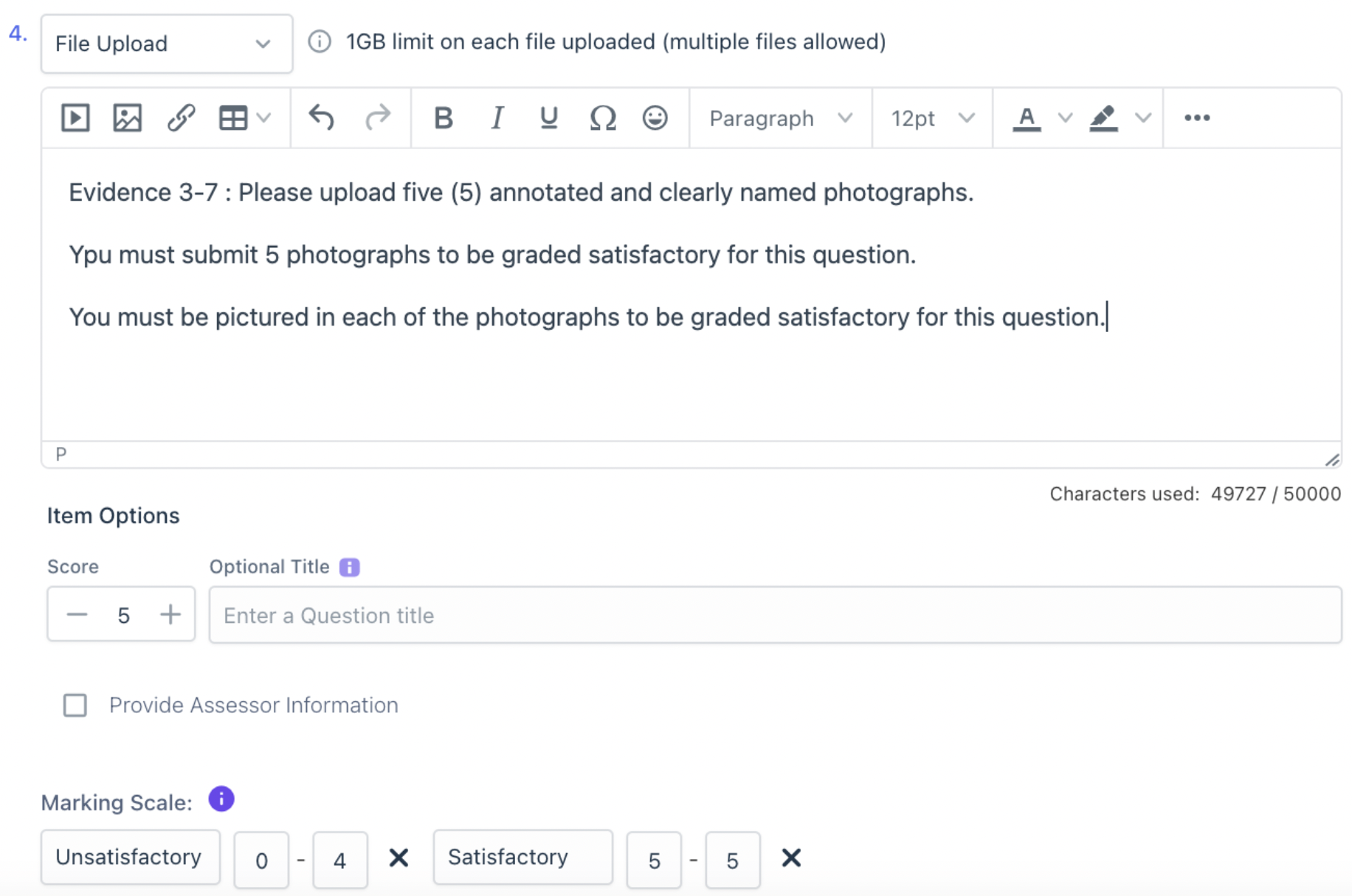Toggle underline formatting
This screenshot has width=1352, height=896.
[548, 118]
